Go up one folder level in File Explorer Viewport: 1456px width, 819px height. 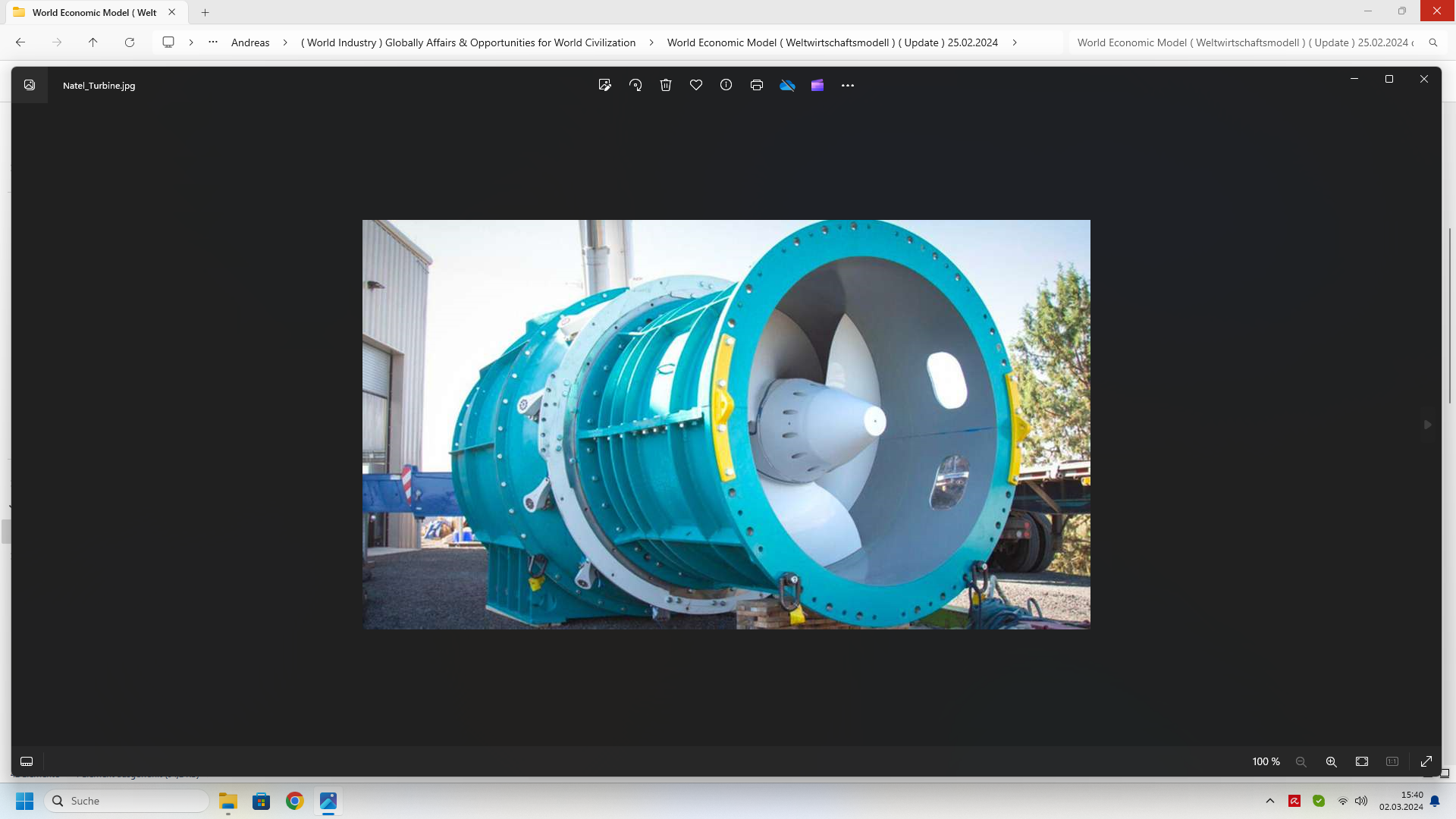coord(93,42)
